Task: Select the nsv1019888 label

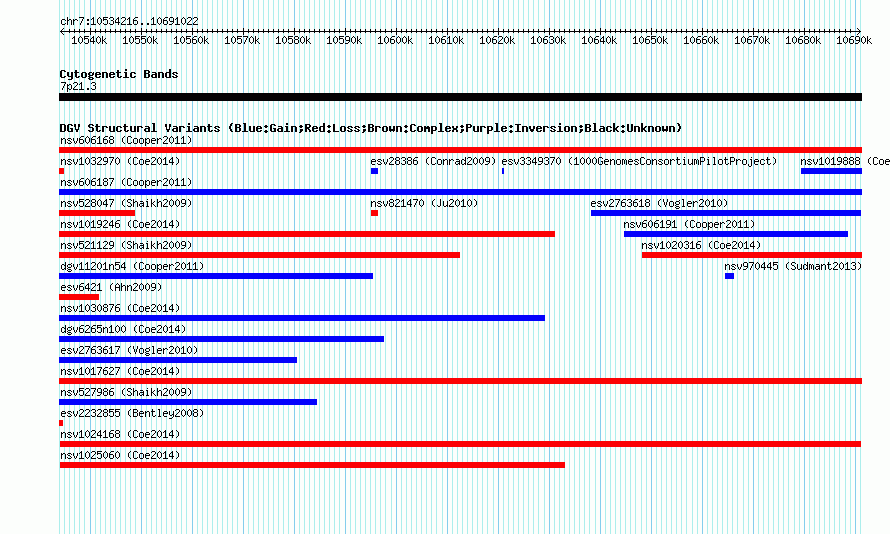Action: tap(845, 161)
